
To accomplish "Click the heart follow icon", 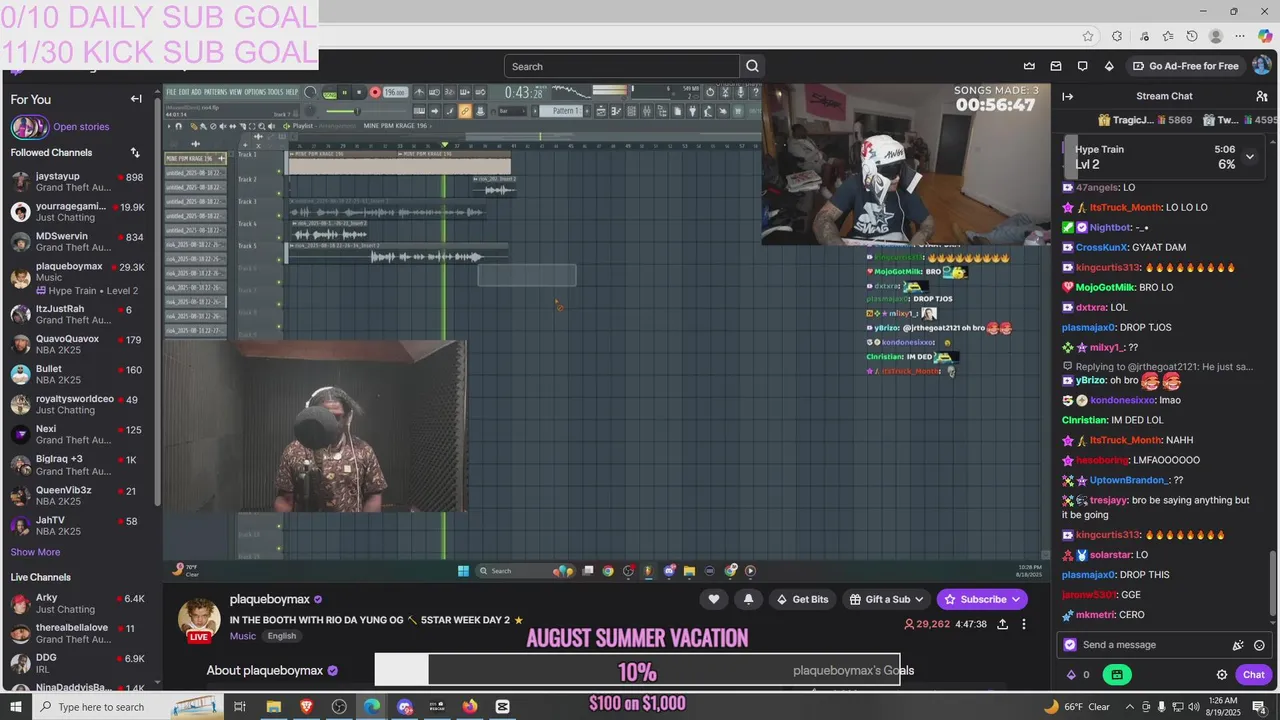I will (x=713, y=599).
